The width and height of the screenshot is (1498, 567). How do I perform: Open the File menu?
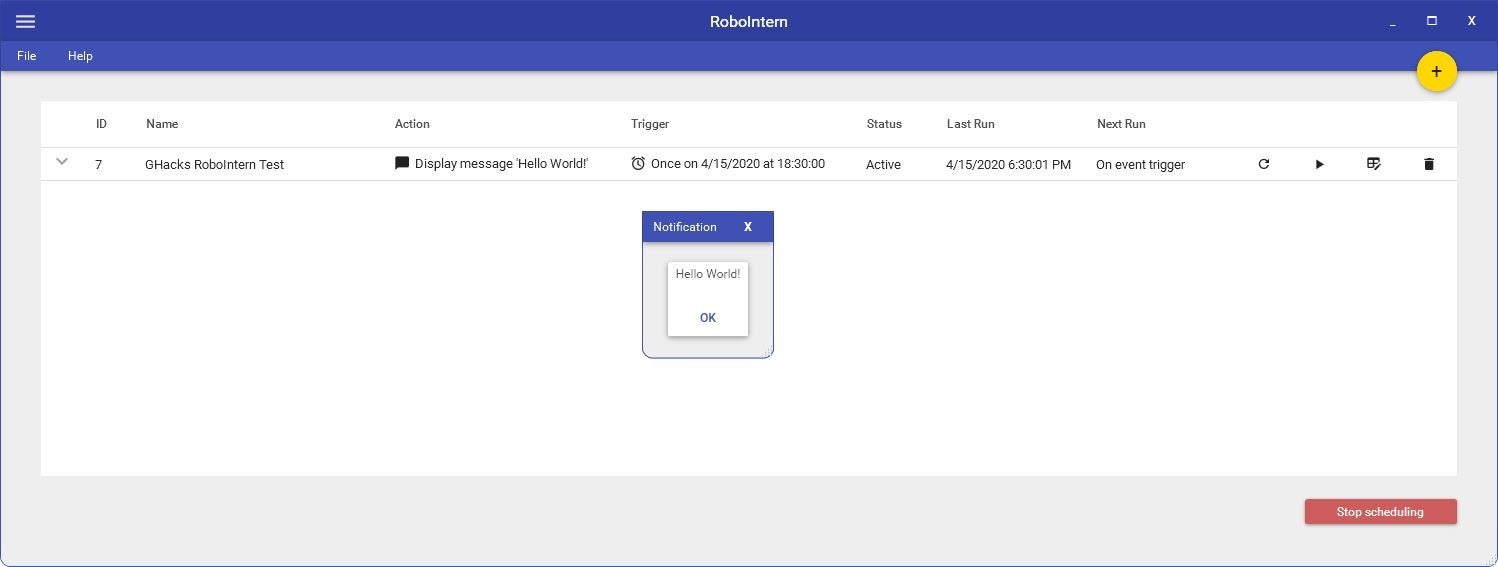[27, 56]
